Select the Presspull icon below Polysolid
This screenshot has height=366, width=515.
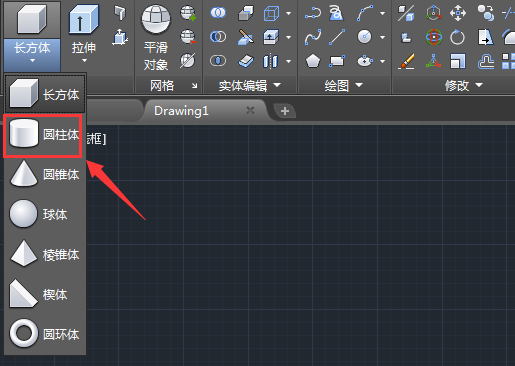point(120,37)
